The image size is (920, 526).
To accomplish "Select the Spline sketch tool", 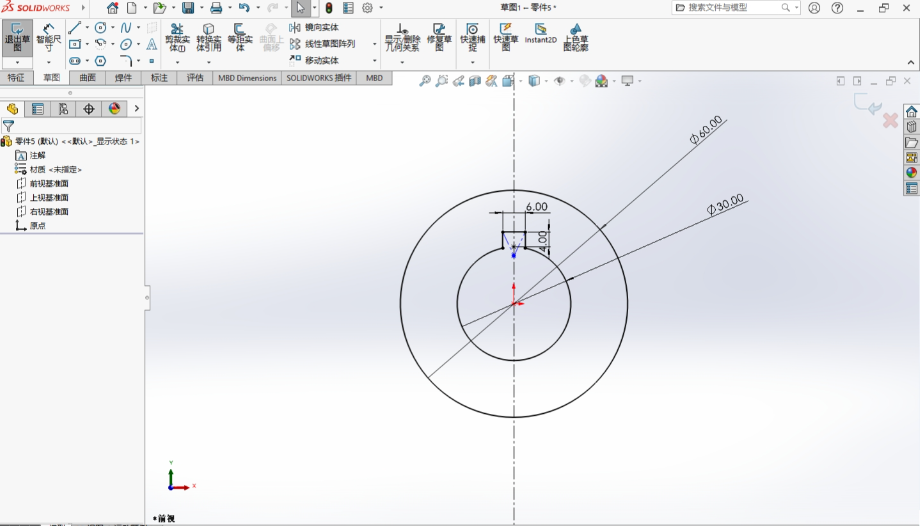I will [126, 28].
